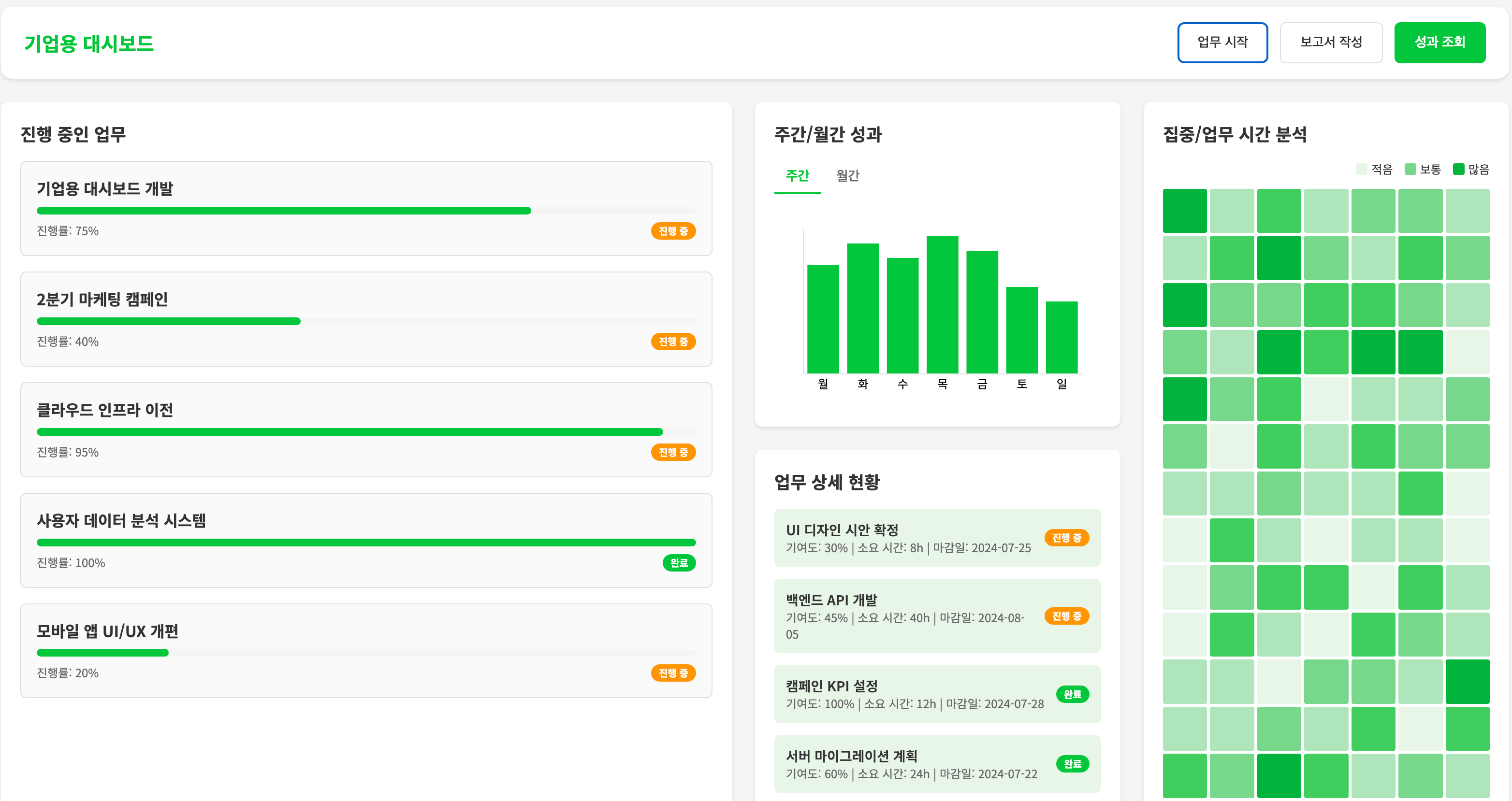Image resolution: width=1512 pixels, height=801 pixels.
Task: Click the 기업용 대시보드 title logo
Action: coord(88,43)
